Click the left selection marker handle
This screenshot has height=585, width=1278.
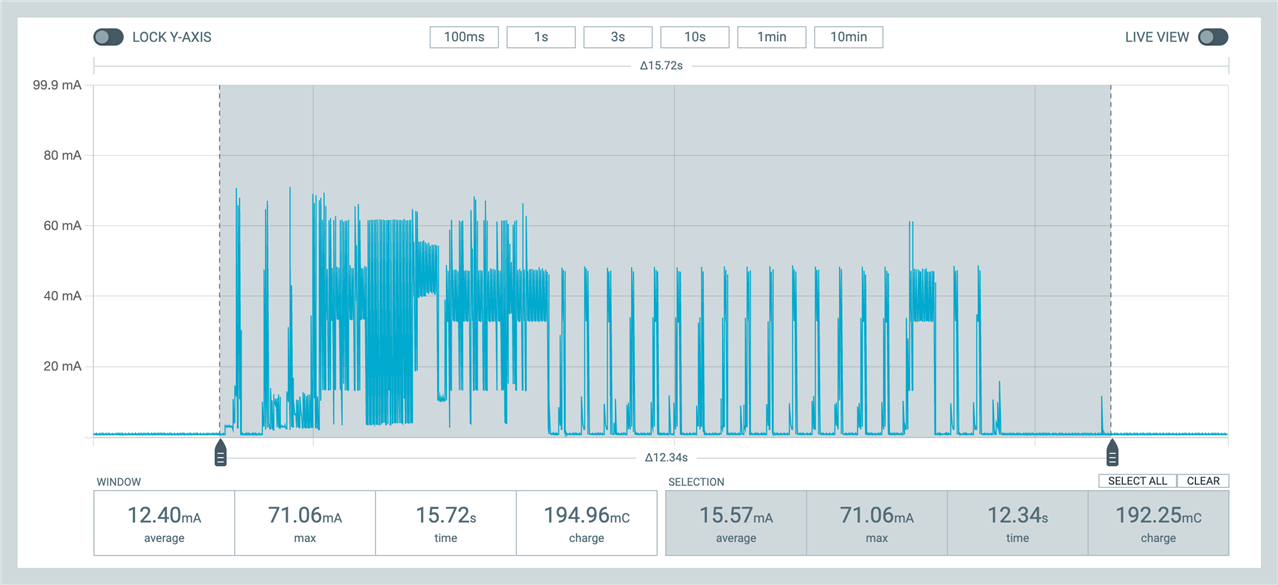[x=221, y=452]
